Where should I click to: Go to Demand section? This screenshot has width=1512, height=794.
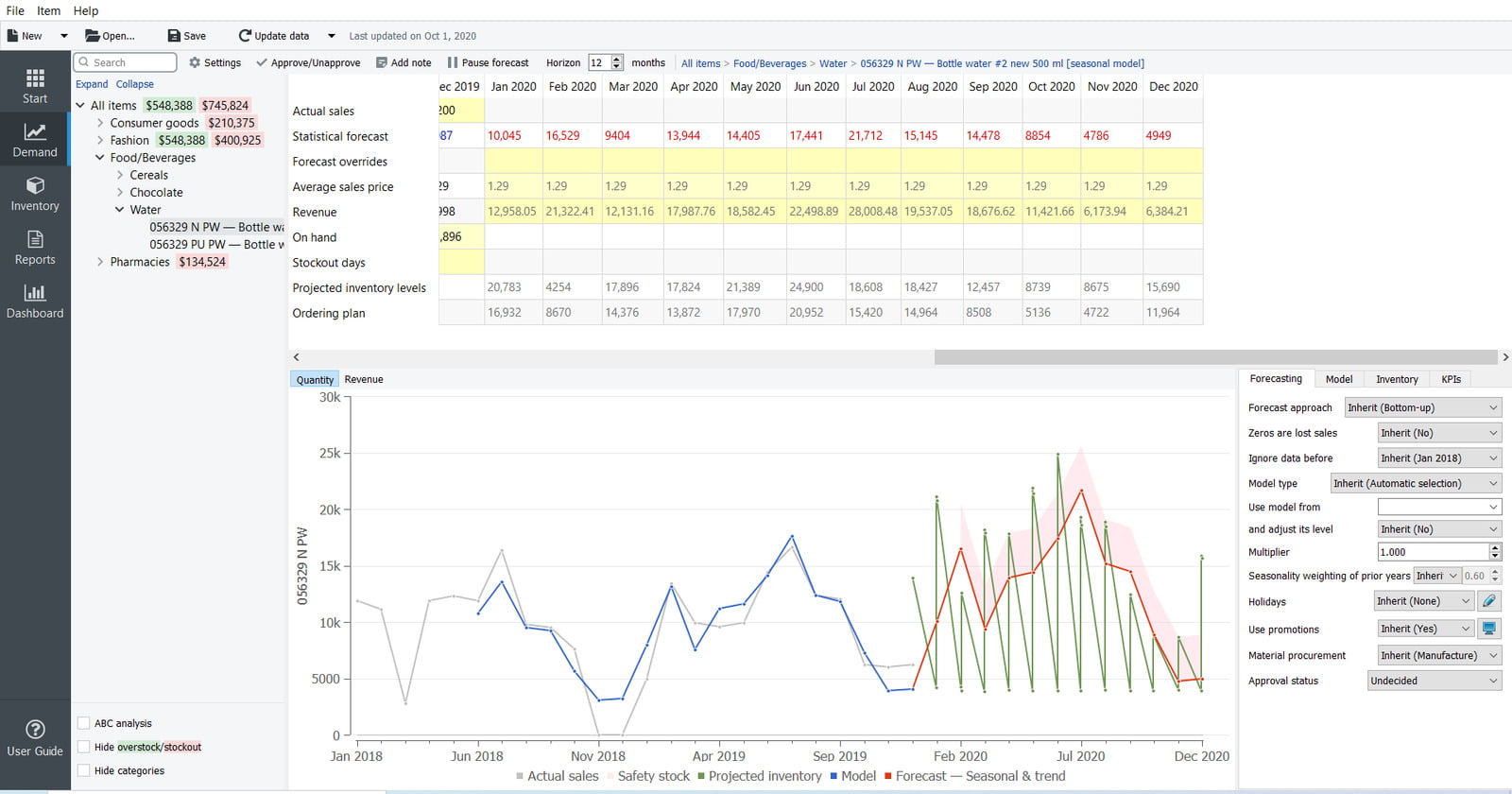(35, 140)
